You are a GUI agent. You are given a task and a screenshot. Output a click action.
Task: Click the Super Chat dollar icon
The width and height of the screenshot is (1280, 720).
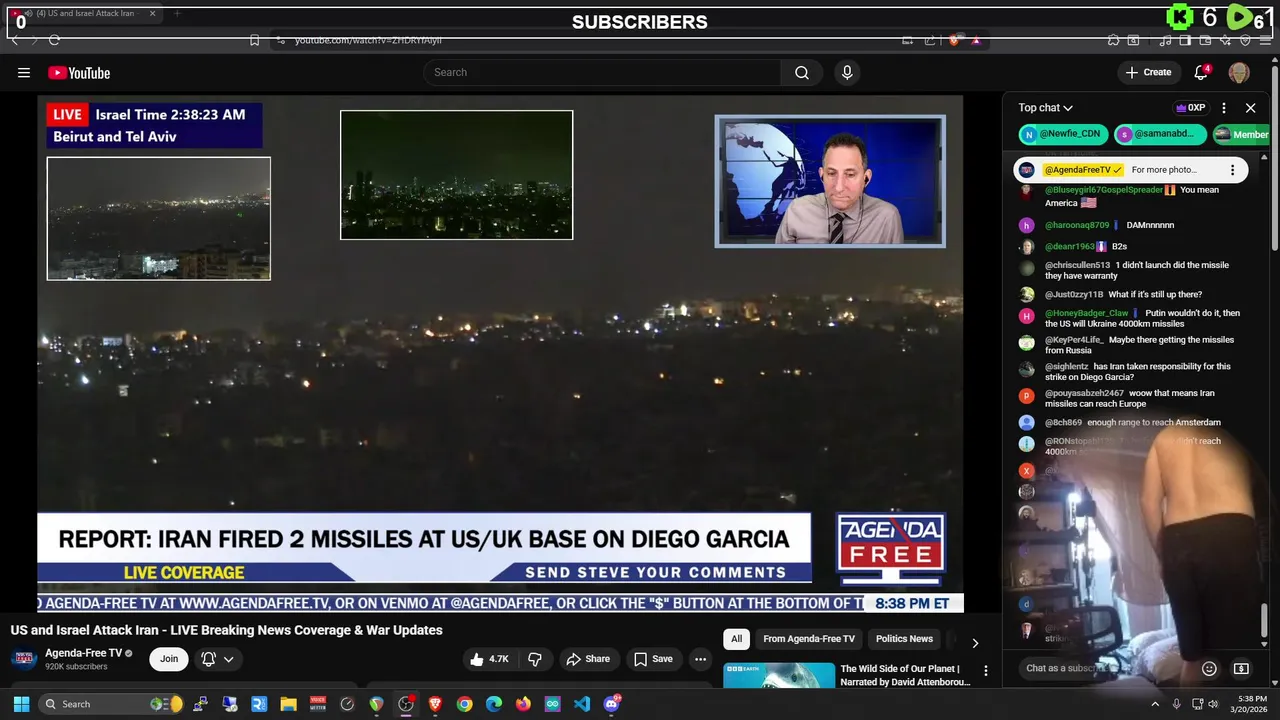tap(1241, 668)
